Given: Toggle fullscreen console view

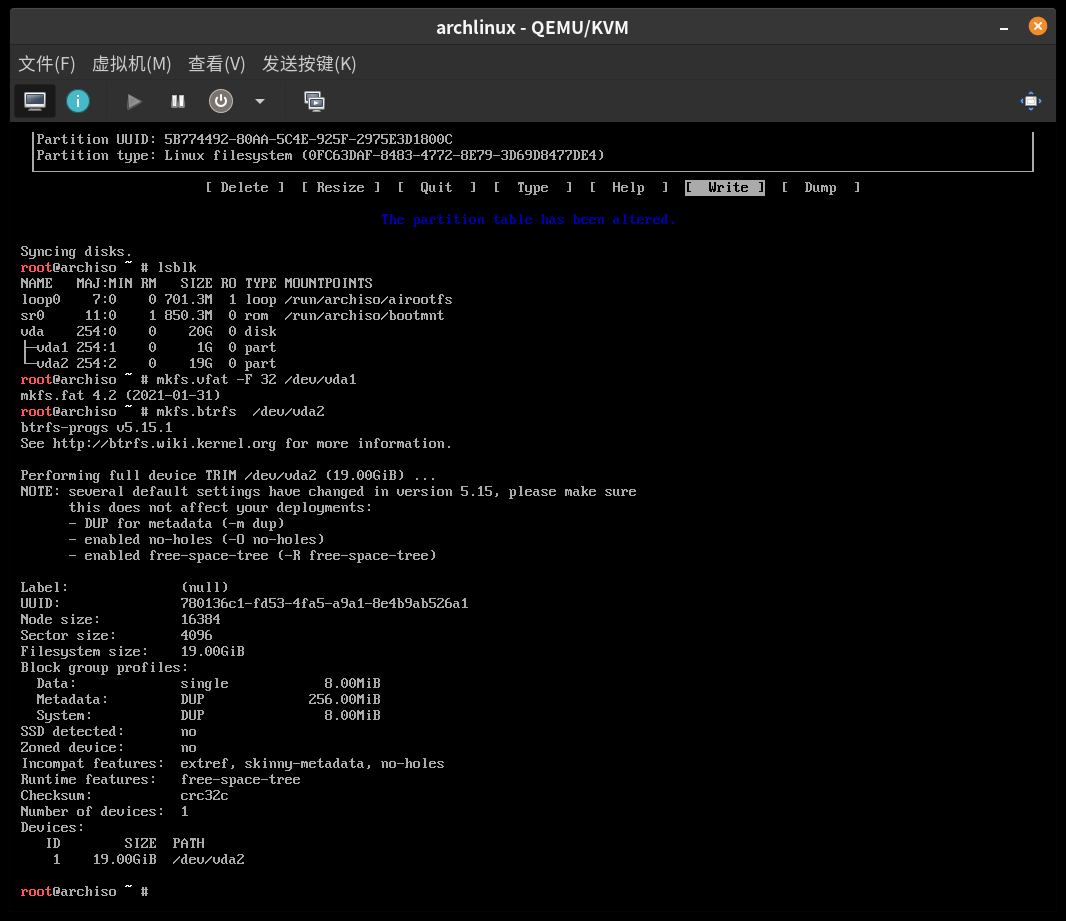Looking at the screenshot, I should pos(1031,101).
